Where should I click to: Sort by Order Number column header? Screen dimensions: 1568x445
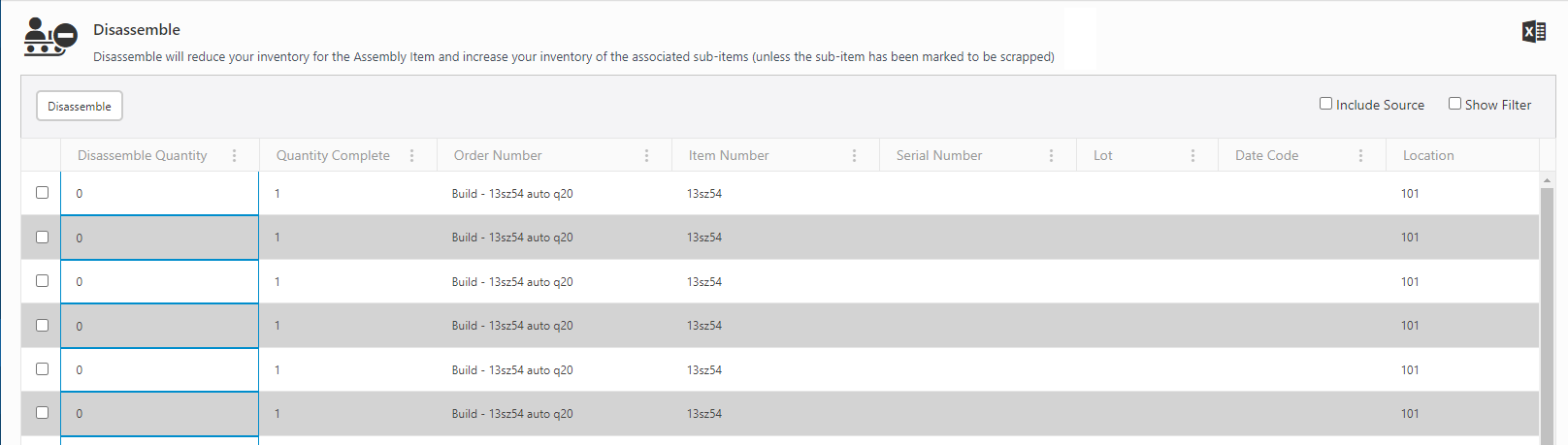(498, 155)
